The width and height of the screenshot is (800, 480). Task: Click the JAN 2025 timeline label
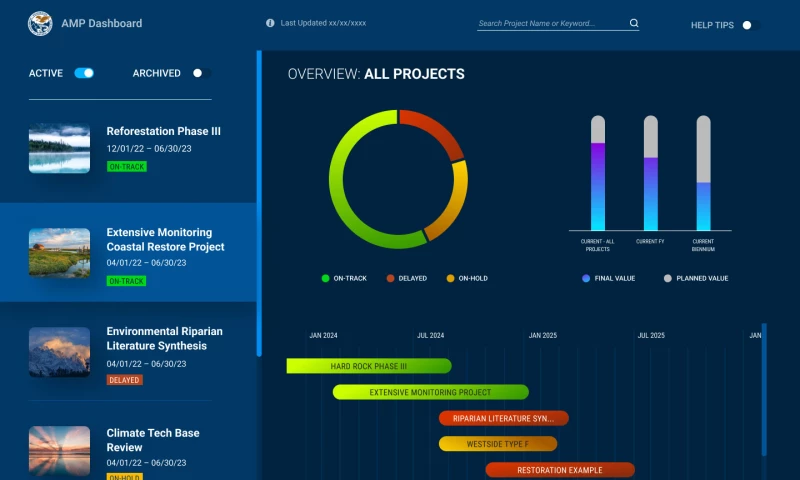pos(543,335)
